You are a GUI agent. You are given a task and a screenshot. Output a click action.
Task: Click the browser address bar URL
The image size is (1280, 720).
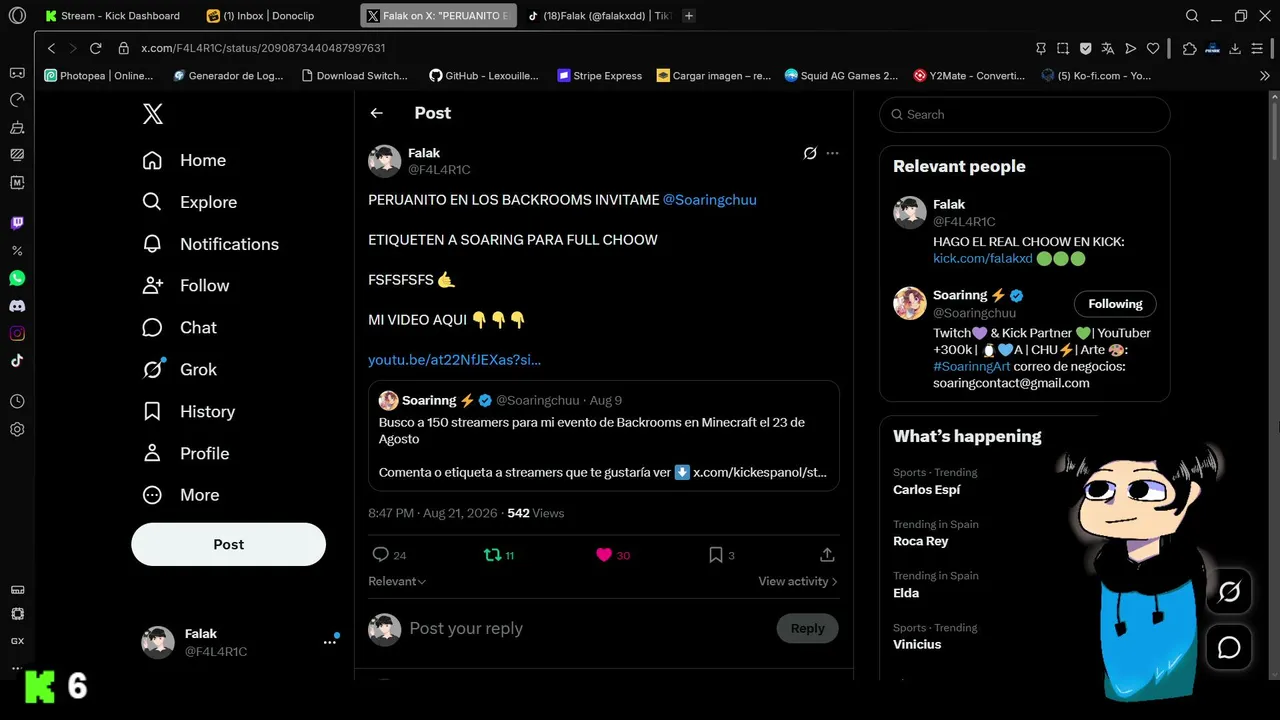point(263,48)
